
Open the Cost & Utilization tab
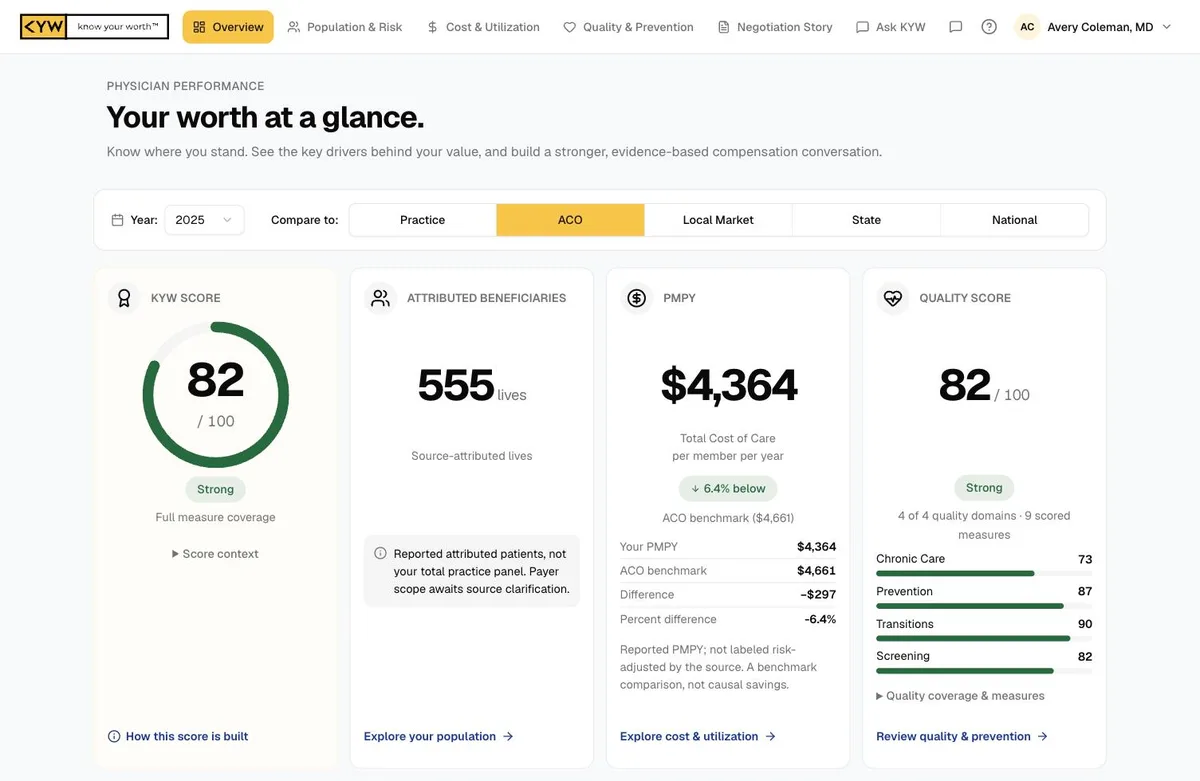(x=482, y=27)
